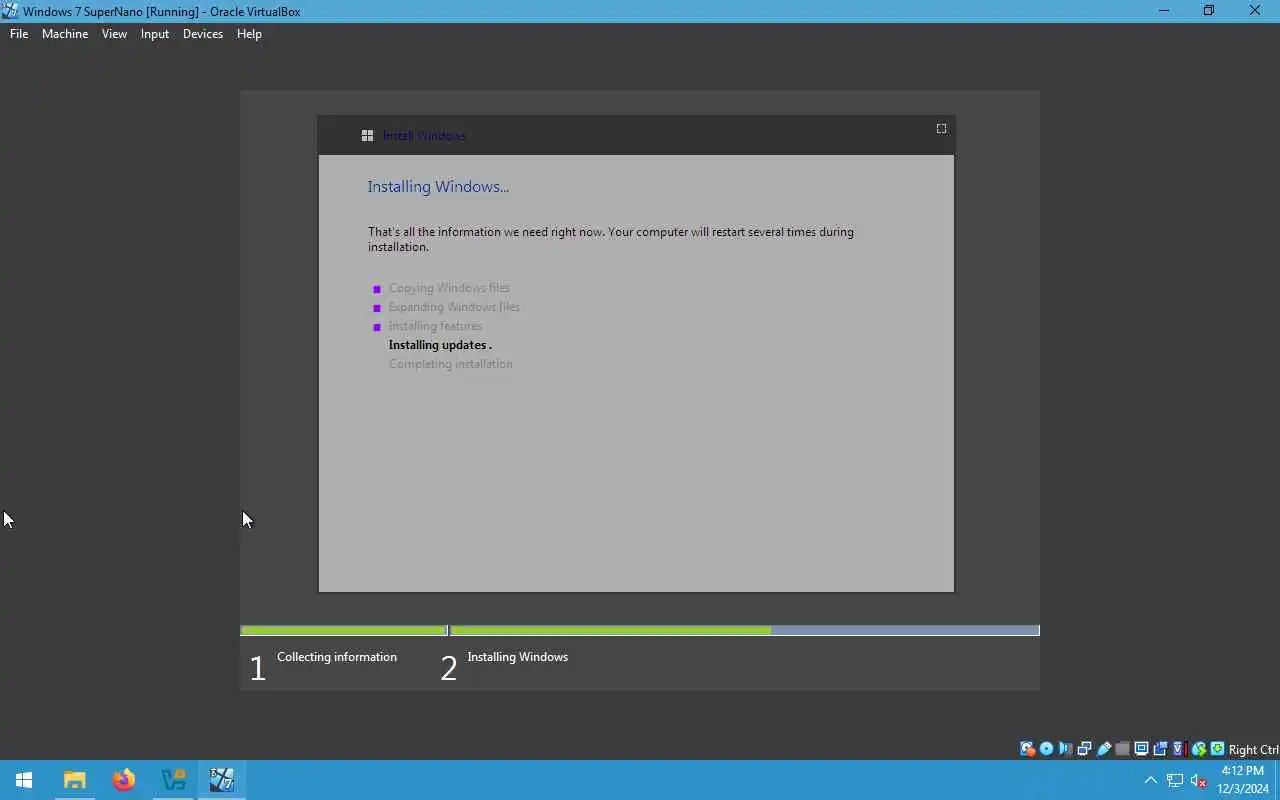This screenshot has width=1280, height=800.
Task: Click the audio status icon in VM status bar
Action: pos(1065,749)
